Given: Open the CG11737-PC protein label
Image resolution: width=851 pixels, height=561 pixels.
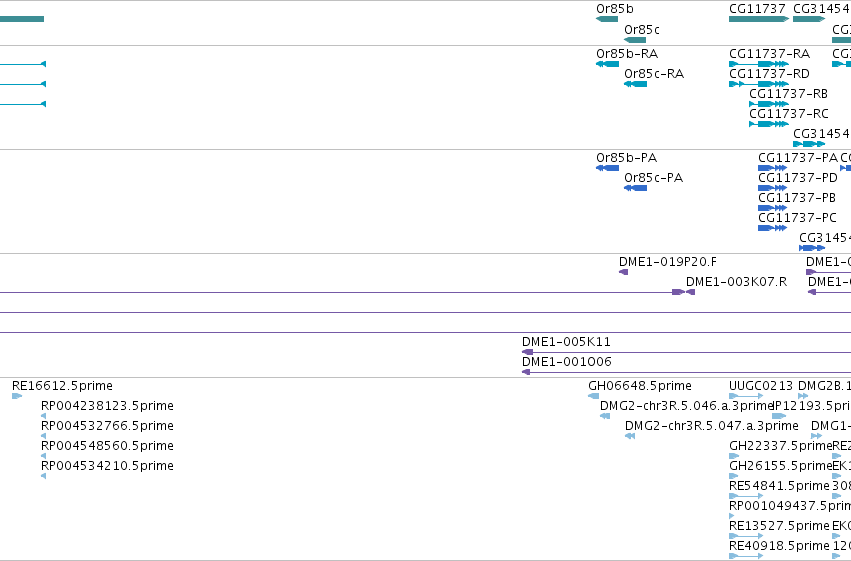Looking at the screenshot, I should pos(797,218).
